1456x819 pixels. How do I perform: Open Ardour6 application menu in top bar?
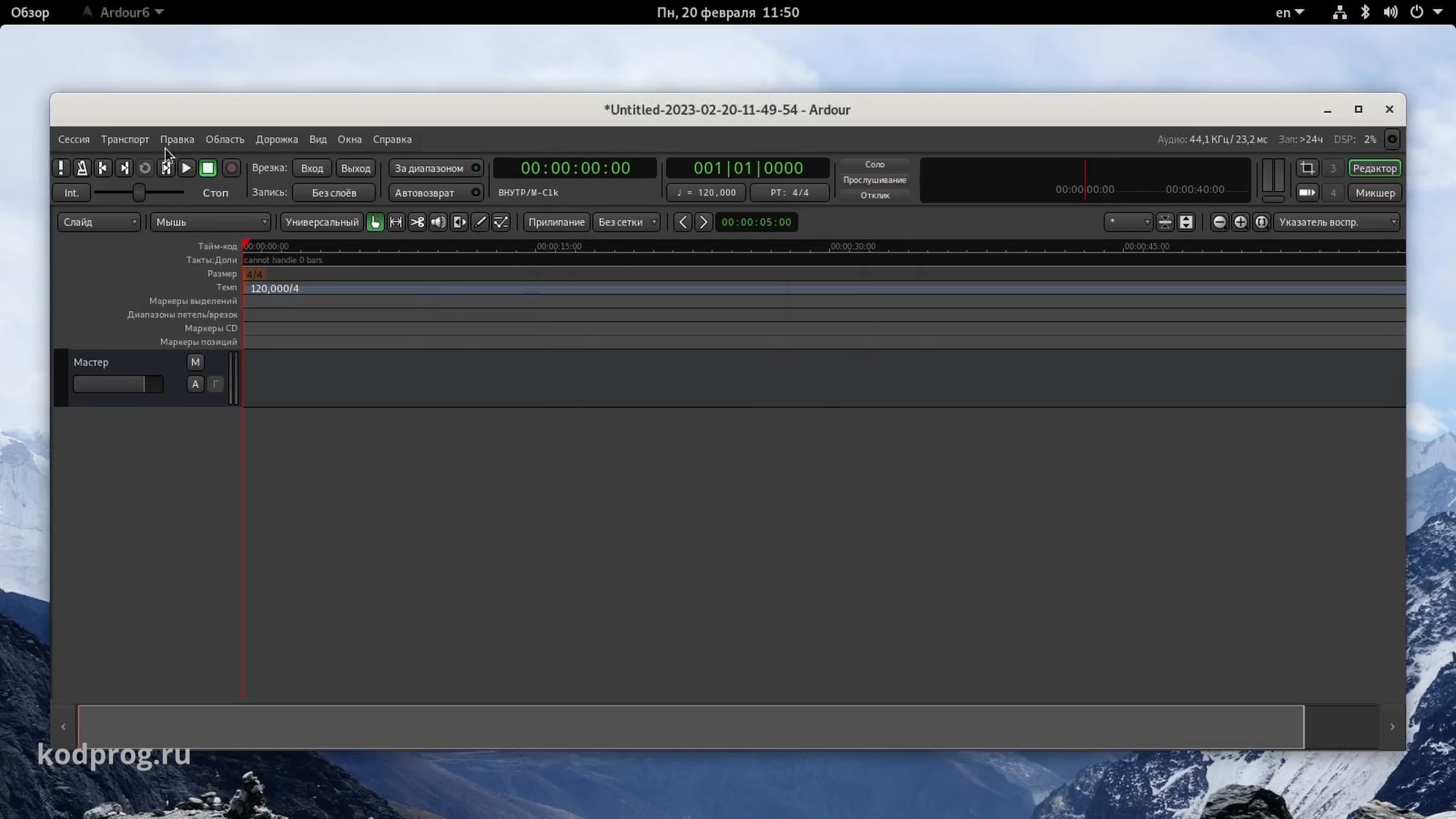click(124, 12)
